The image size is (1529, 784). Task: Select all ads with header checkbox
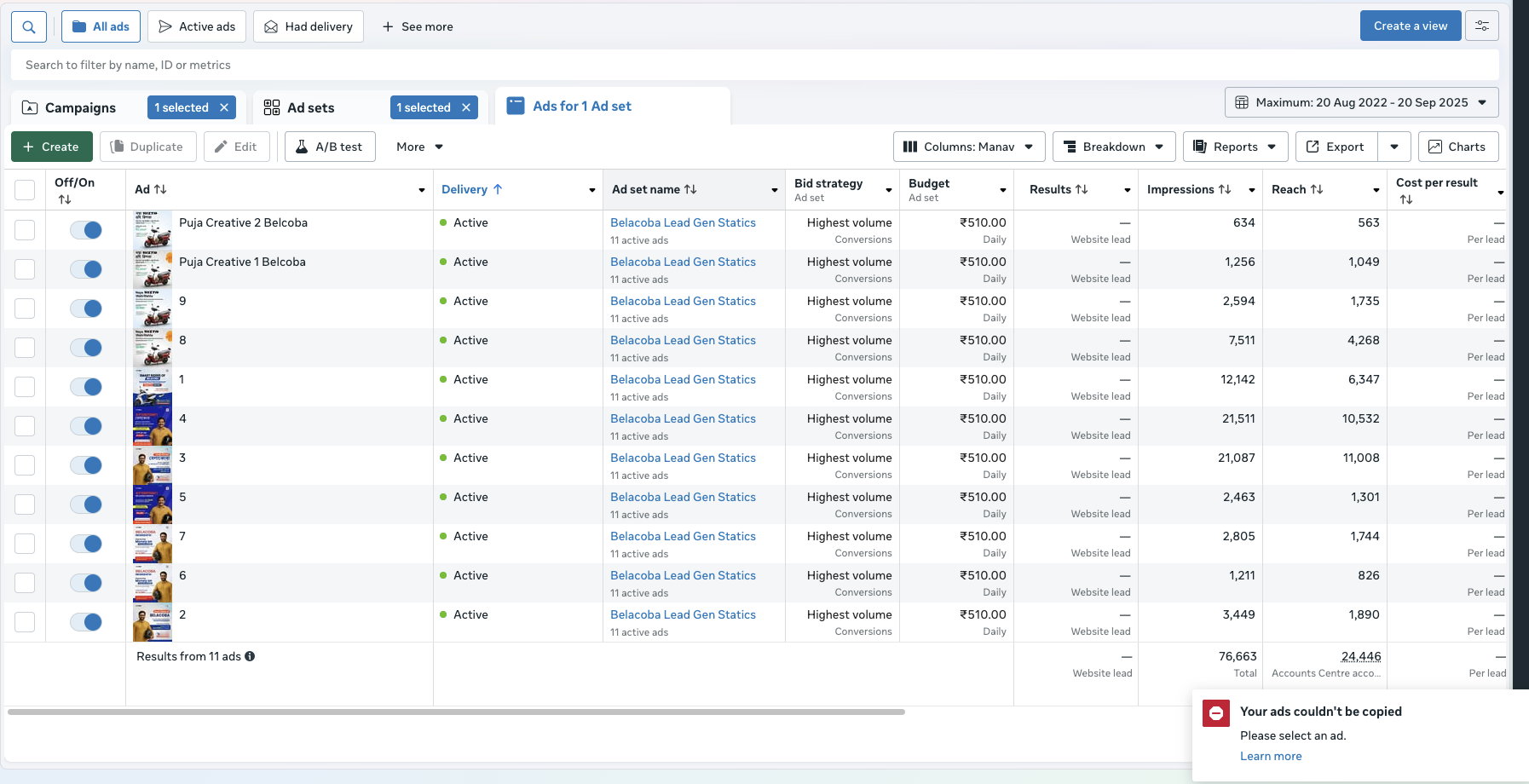click(24, 189)
